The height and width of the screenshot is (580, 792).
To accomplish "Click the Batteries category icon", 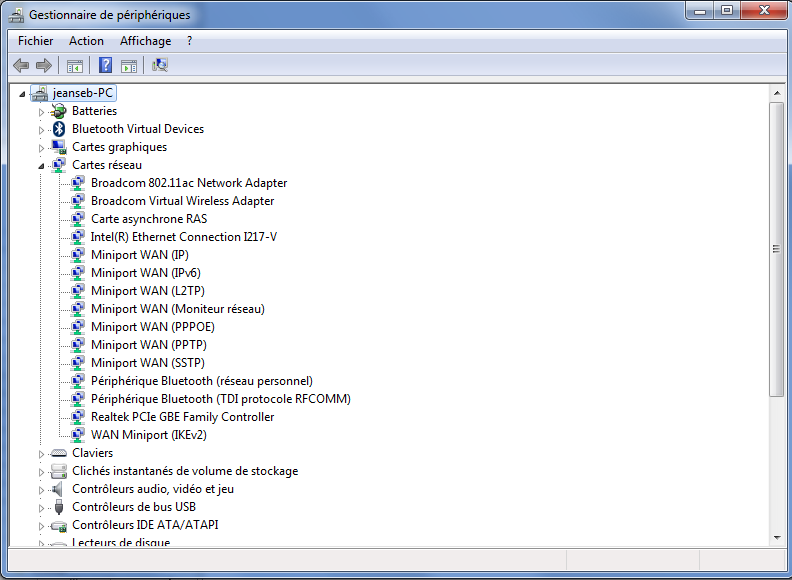I will [59, 111].
